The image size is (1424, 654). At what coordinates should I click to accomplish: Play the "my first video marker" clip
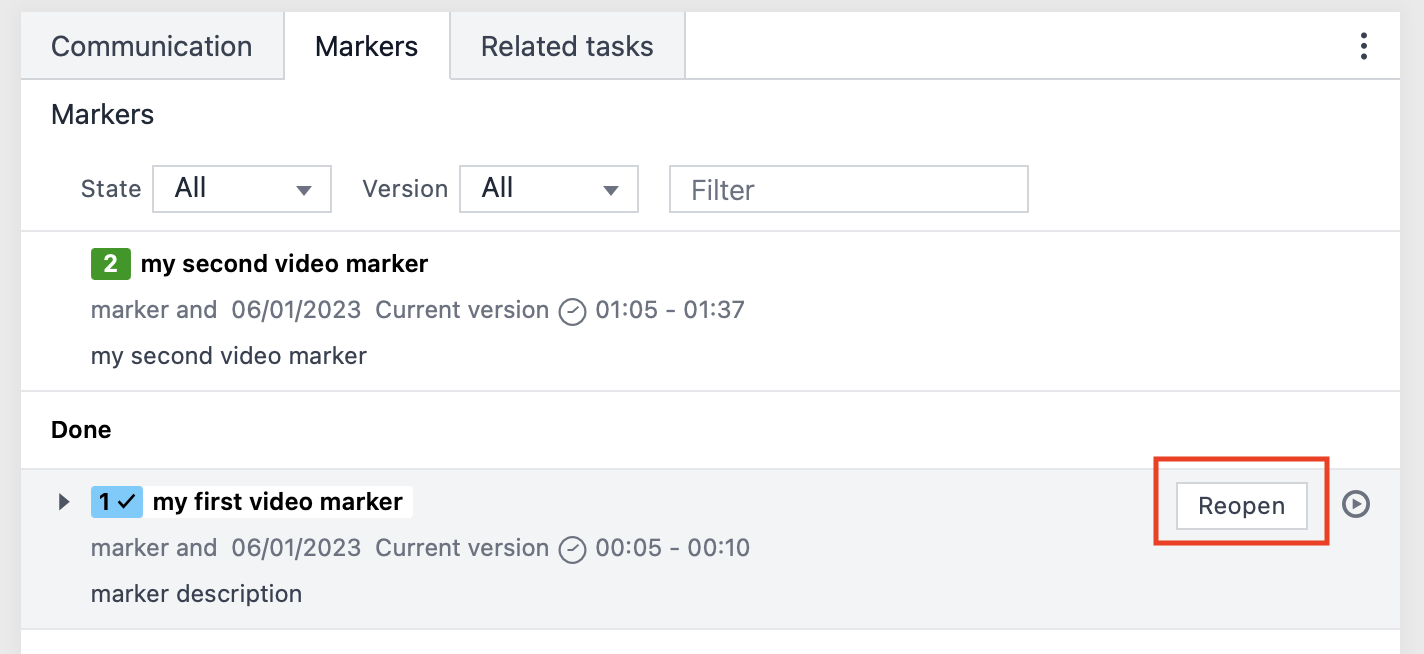(1356, 505)
